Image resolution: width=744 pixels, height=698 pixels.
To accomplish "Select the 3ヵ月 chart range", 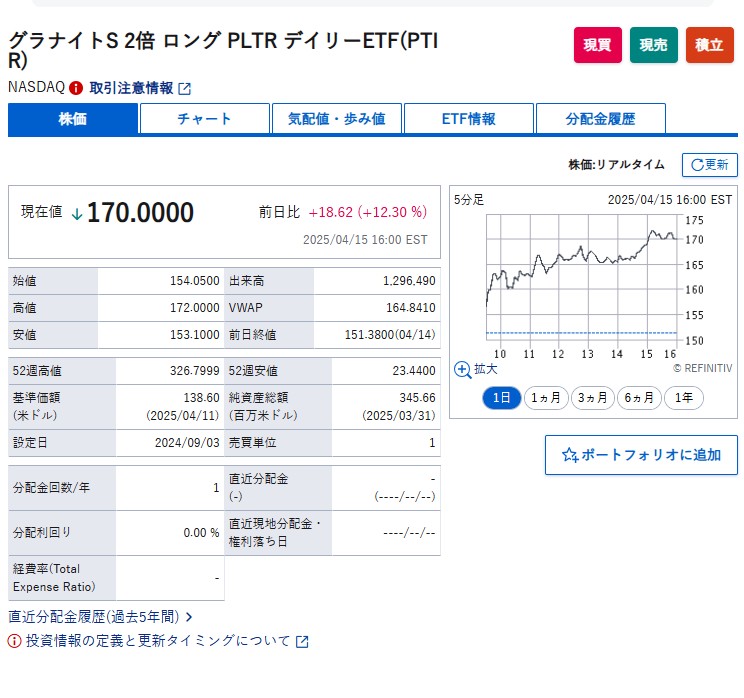I will 593,398.
